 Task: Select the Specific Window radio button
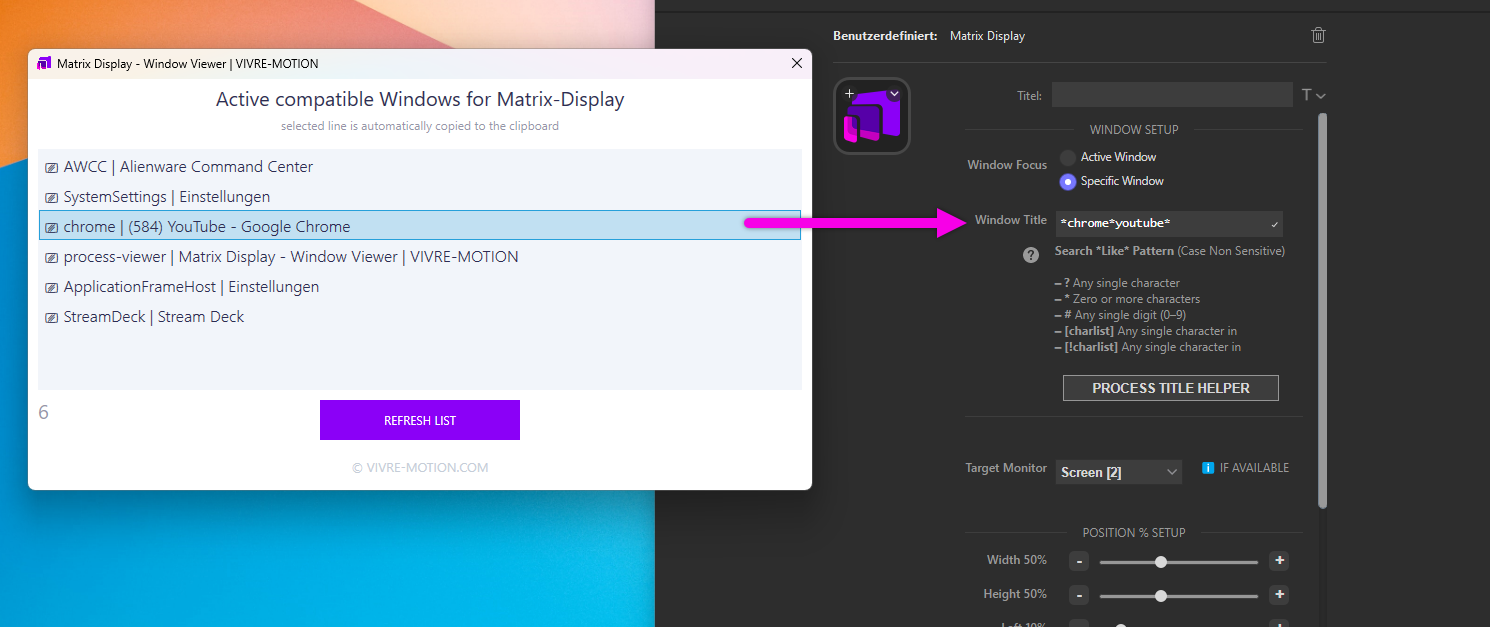tap(1067, 181)
